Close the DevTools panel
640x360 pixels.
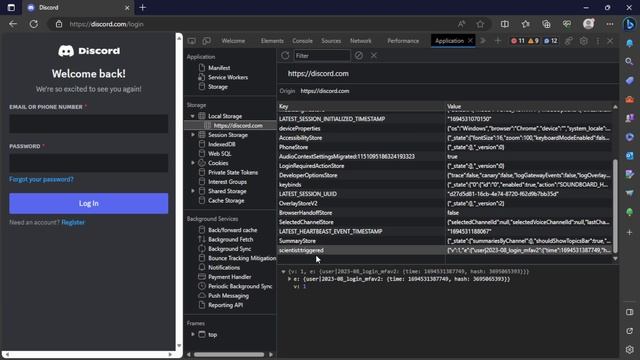pyautogui.click(x=610, y=41)
